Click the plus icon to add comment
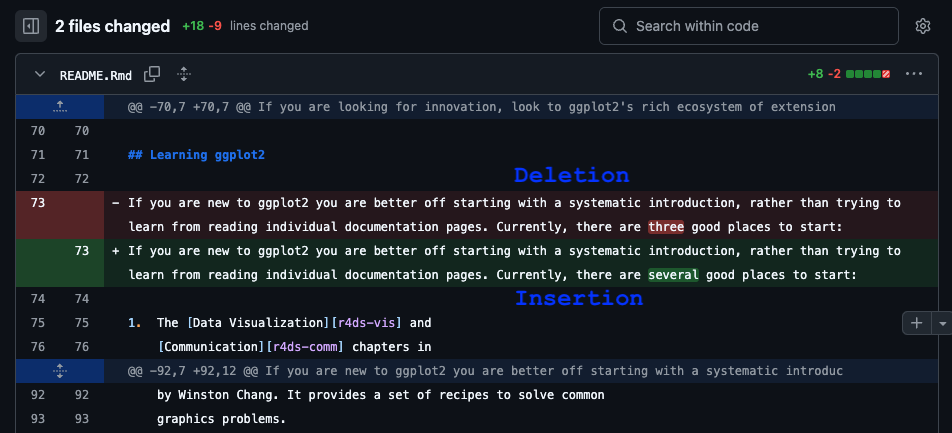Viewport: 952px width, 433px height. (x=917, y=323)
